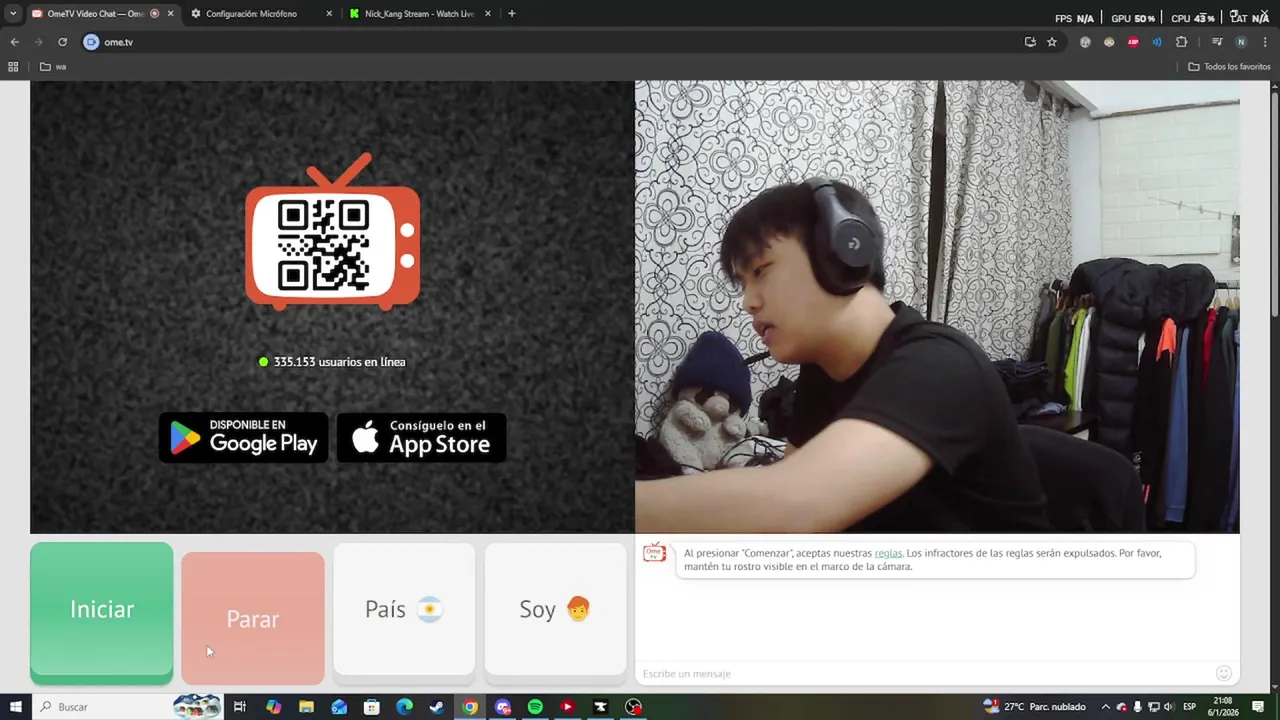Open the Chrome three-dot menu
1280x720 pixels.
[1265, 42]
